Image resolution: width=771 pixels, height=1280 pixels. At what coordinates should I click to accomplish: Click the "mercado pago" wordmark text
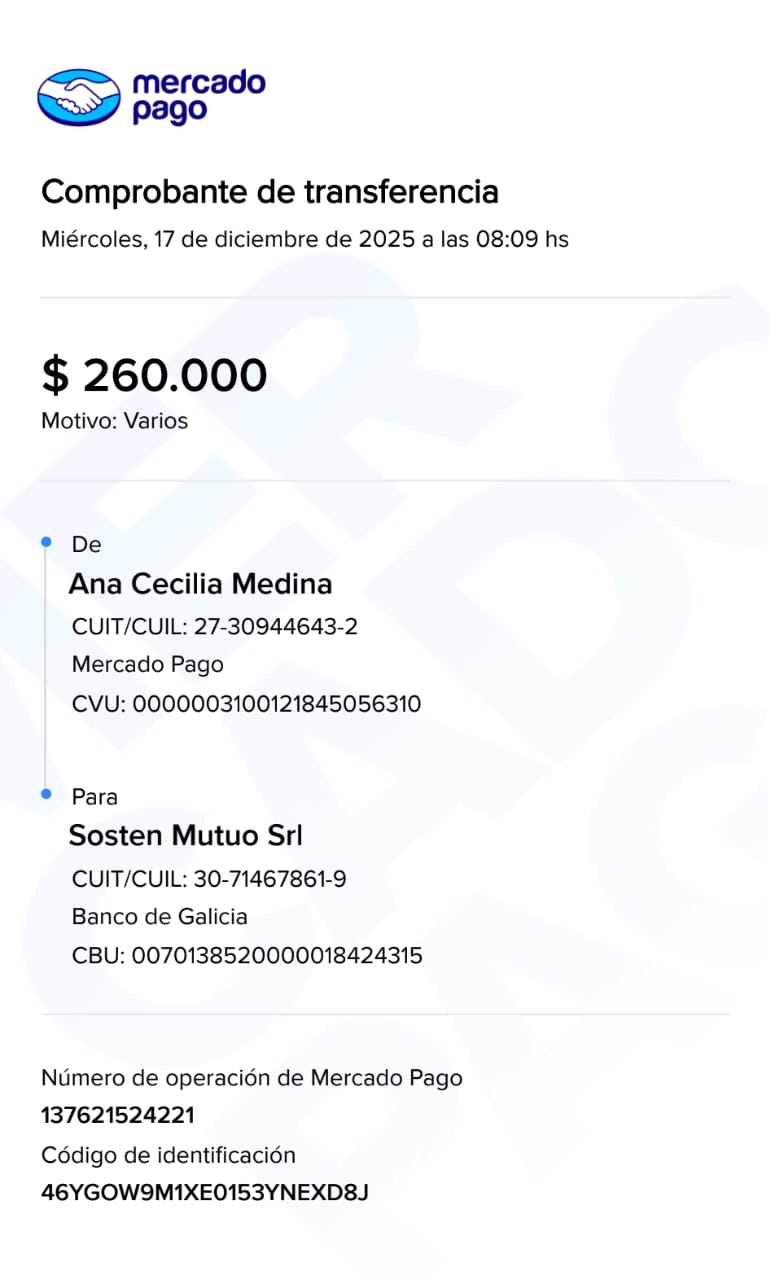198,96
